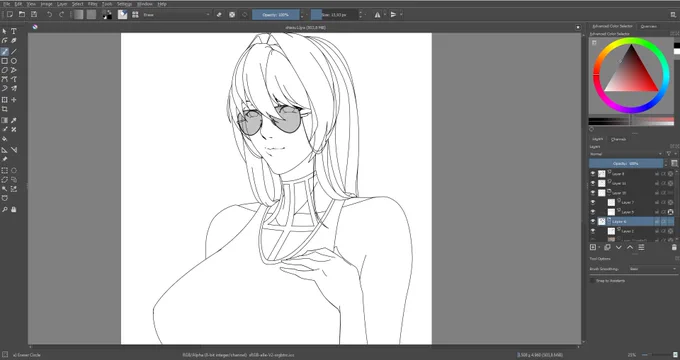Screen dimensions: 680x360
Task: Open the blending mode dropdown in toolbar
Action: coord(177,15)
